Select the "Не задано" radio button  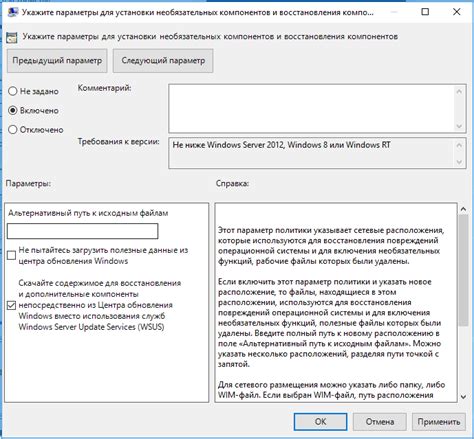tap(13, 91)
